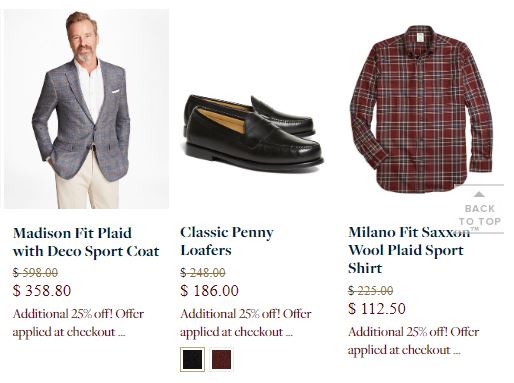Click the $ 358.80 sale price
514x383 pixels.
click(42, 290)
